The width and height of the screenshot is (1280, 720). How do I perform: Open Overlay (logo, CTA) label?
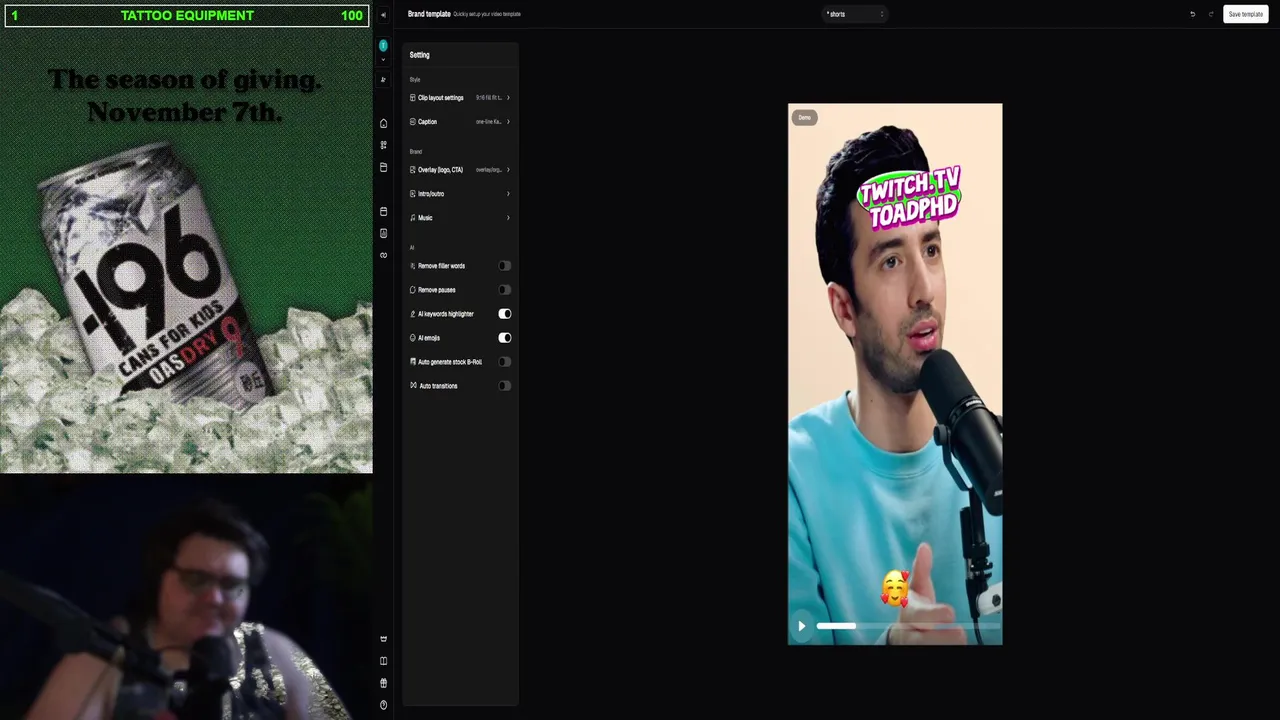tap(441, 170)
